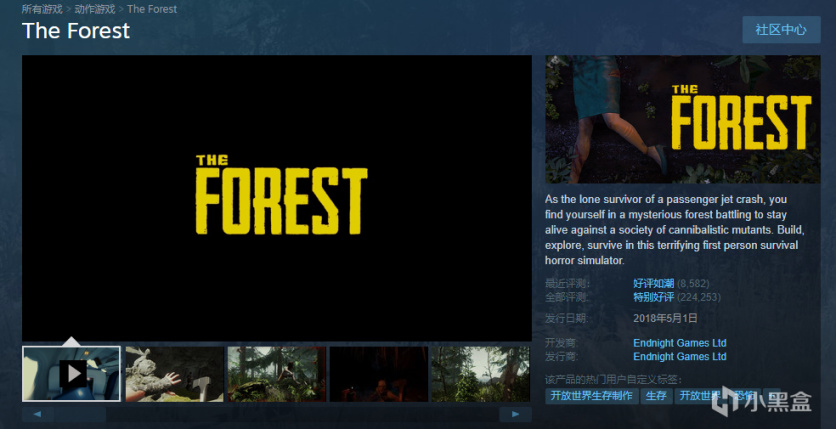Open all reviews 特别好评 link
This screenshot has height=429, width=836.
click(x=654, y=297)
